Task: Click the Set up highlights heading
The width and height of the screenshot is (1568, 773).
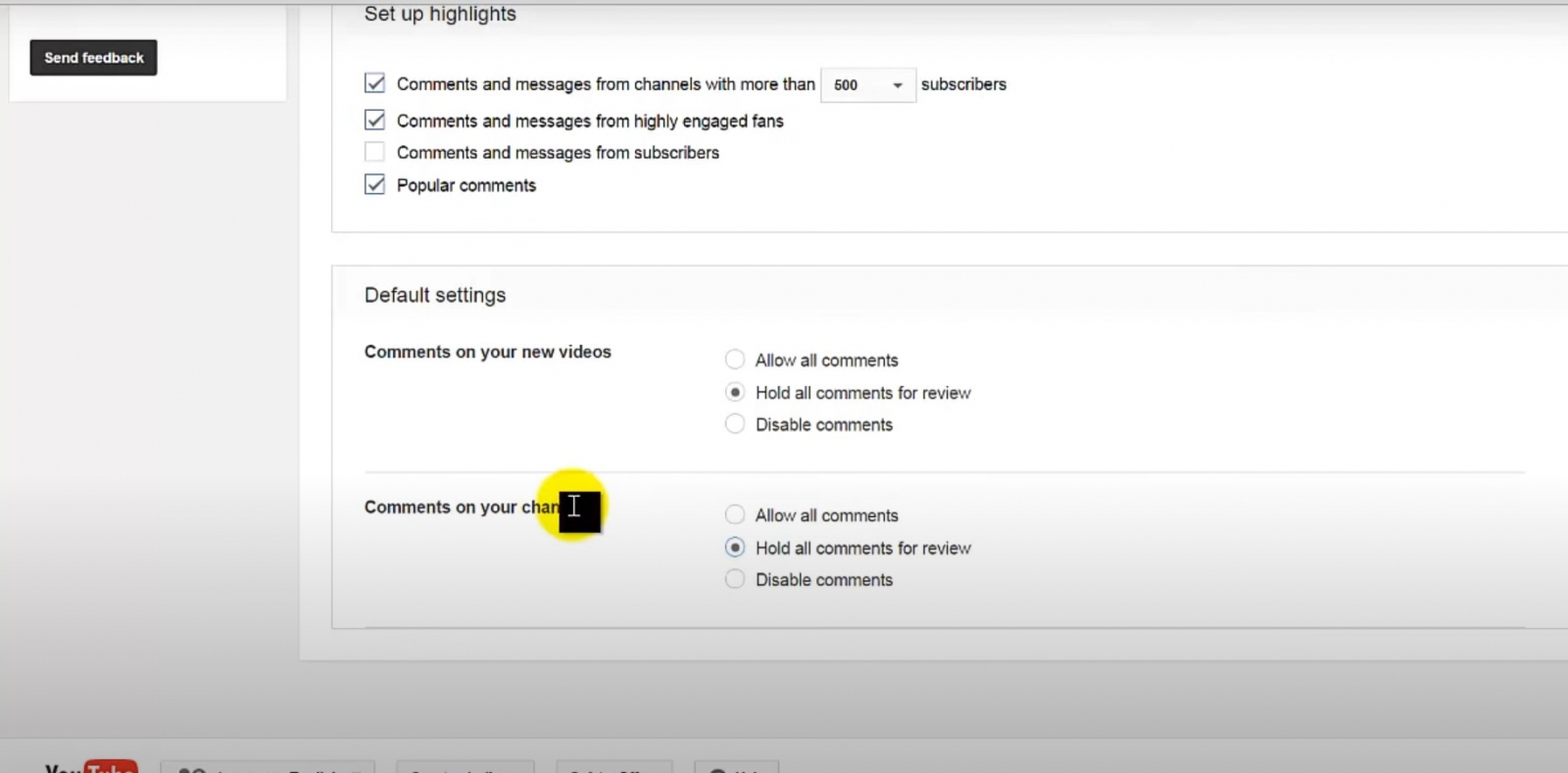Action: (x=440, y=14)
